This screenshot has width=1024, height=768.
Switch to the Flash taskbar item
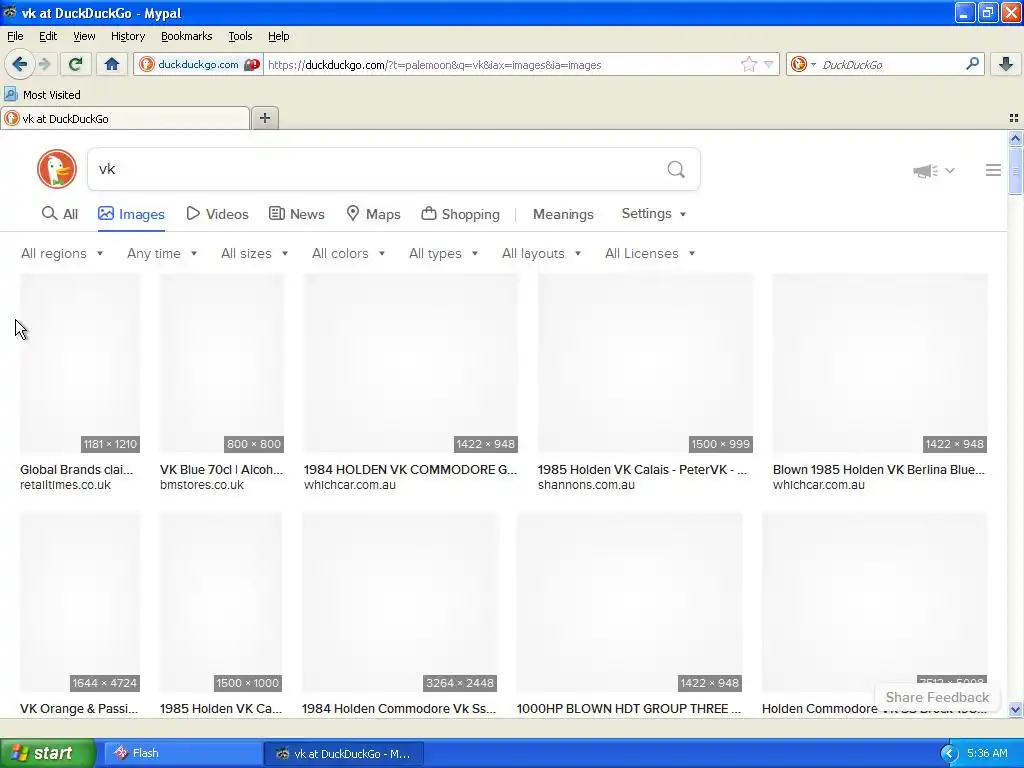click(182, 753)
